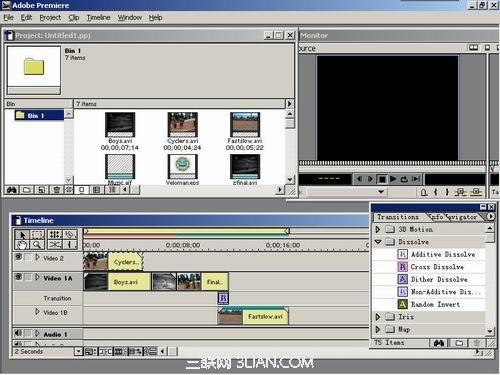Open Transitions palette flyout menu arrow

[x=490, y=217]
